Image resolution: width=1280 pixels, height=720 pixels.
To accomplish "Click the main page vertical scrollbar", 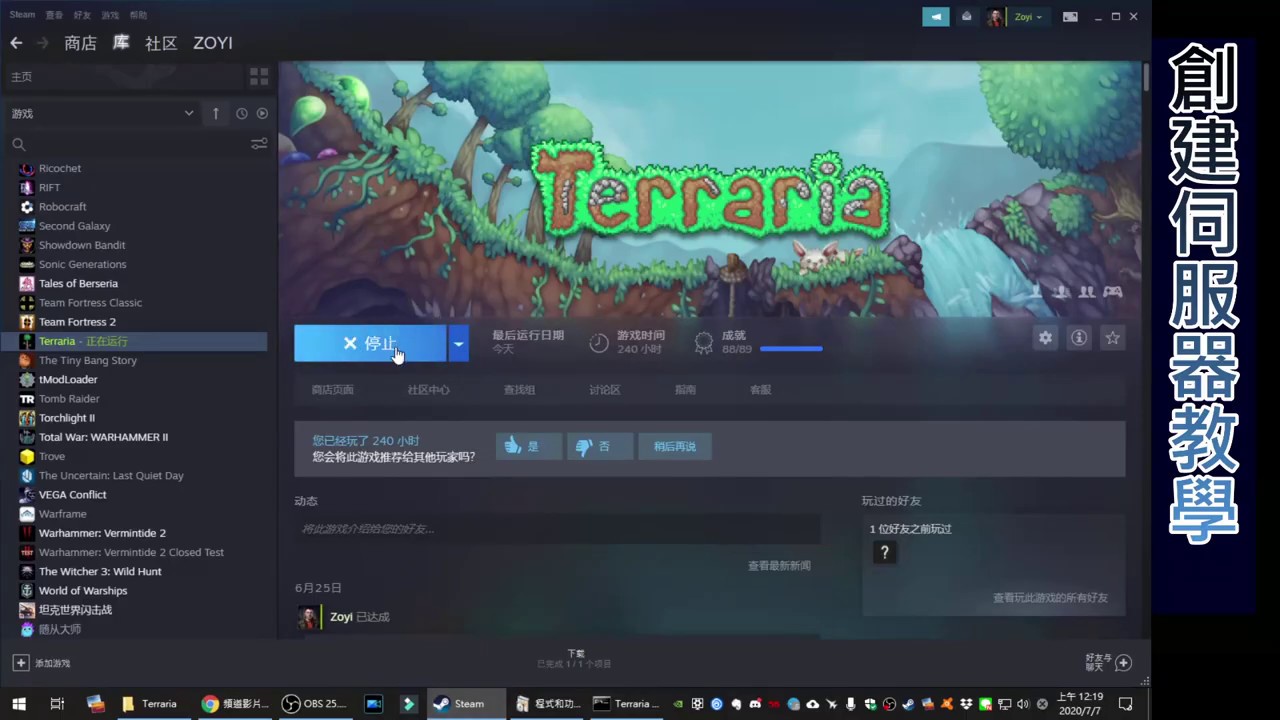I will point(1145,78).
